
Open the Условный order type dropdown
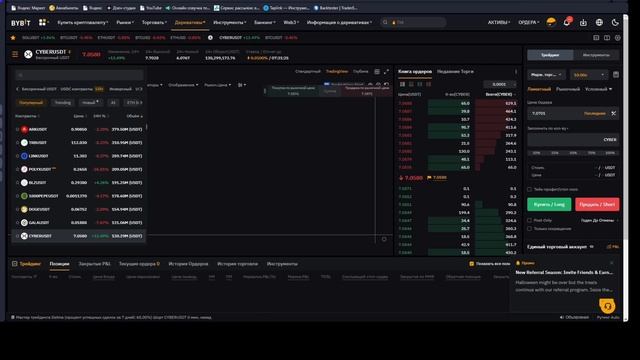599,89
